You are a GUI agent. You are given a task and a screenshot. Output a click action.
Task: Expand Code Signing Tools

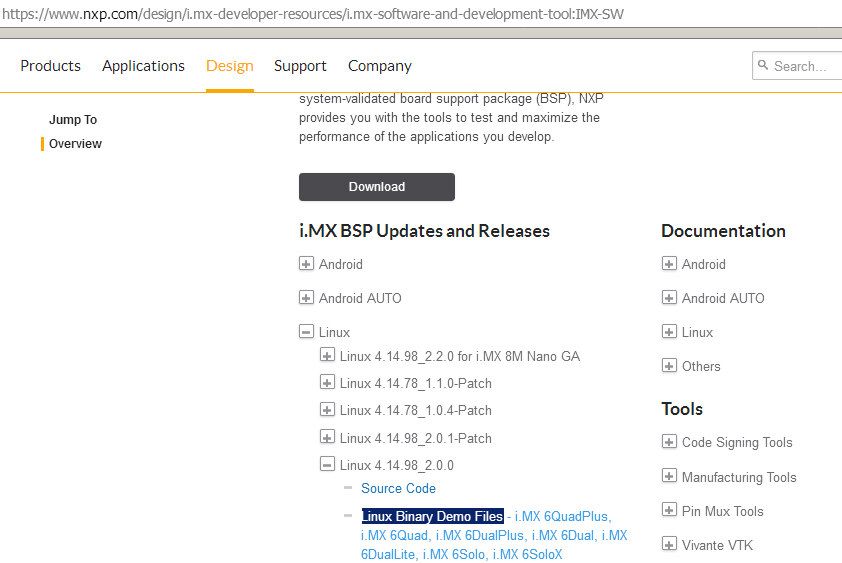coord(669,442)
